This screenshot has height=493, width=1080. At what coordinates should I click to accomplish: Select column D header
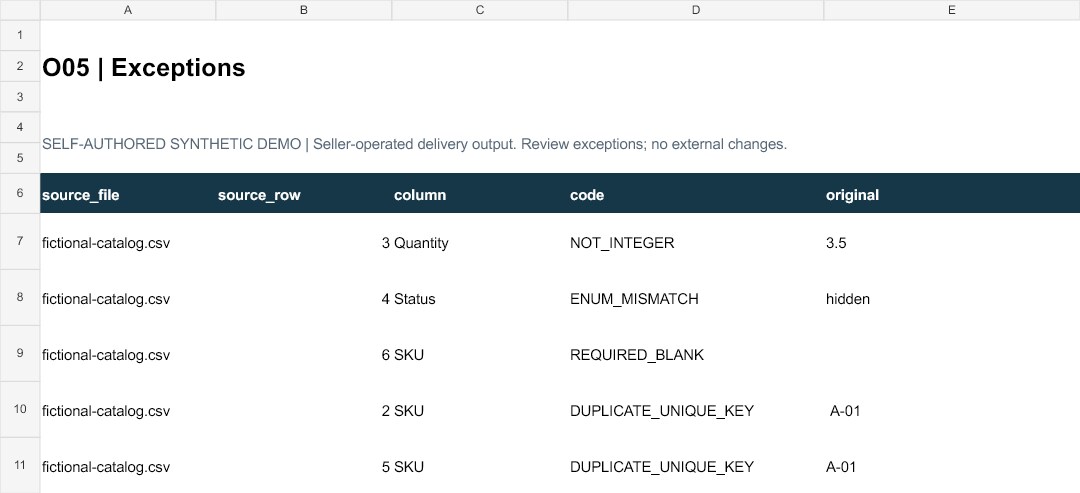tap(696, 10)
